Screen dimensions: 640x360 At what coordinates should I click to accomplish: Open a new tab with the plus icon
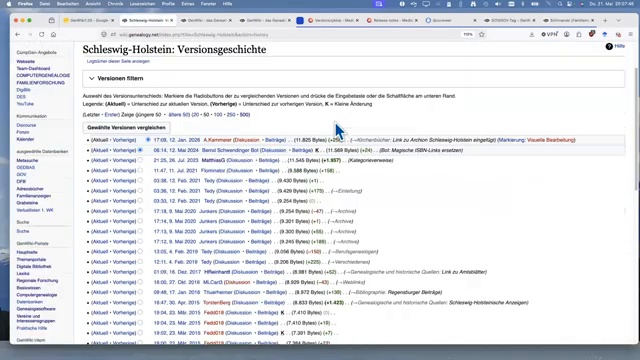click(605, 20)
